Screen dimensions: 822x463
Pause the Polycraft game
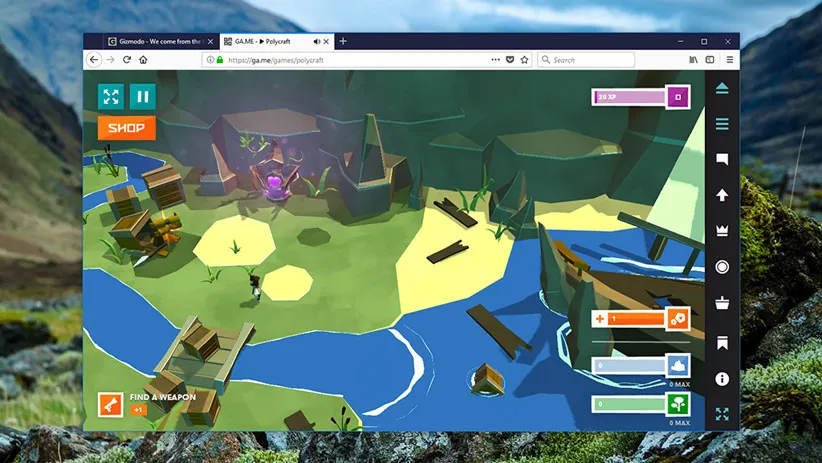point(142,97)
